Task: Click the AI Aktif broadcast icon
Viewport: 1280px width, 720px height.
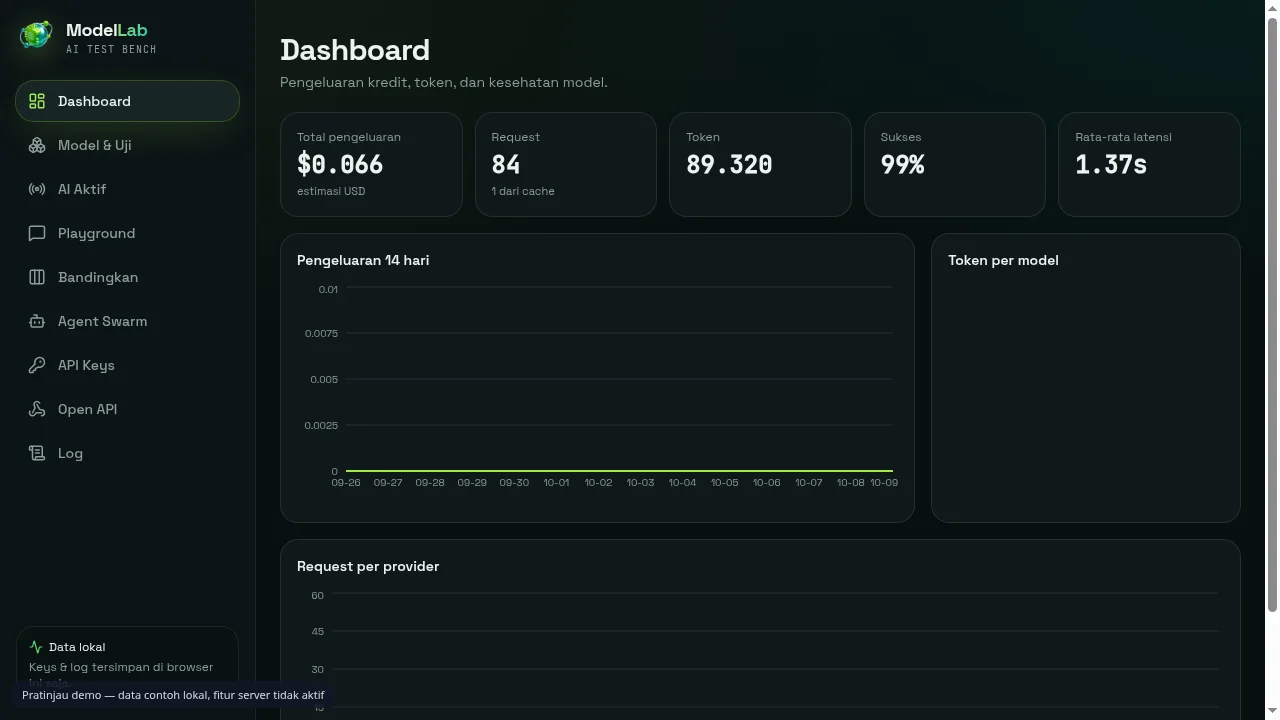Action: point(37,189)
